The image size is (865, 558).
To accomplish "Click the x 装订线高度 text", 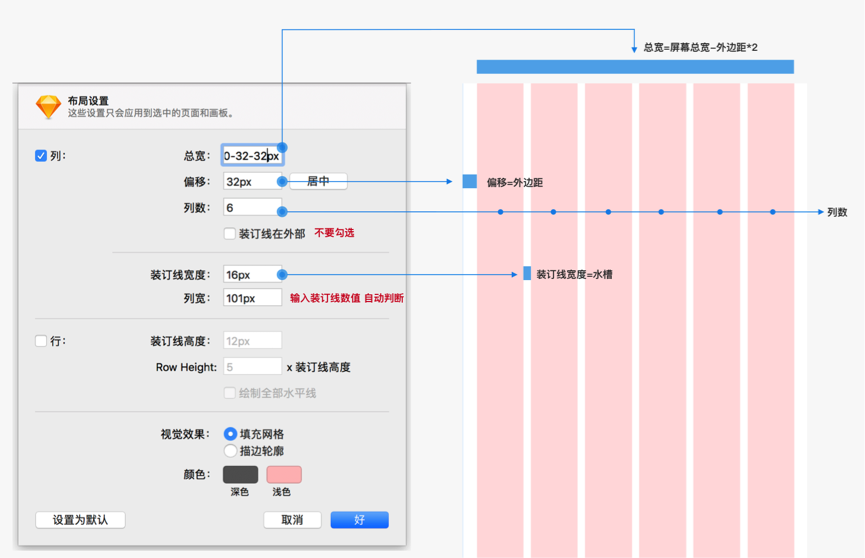I will 319,367.
